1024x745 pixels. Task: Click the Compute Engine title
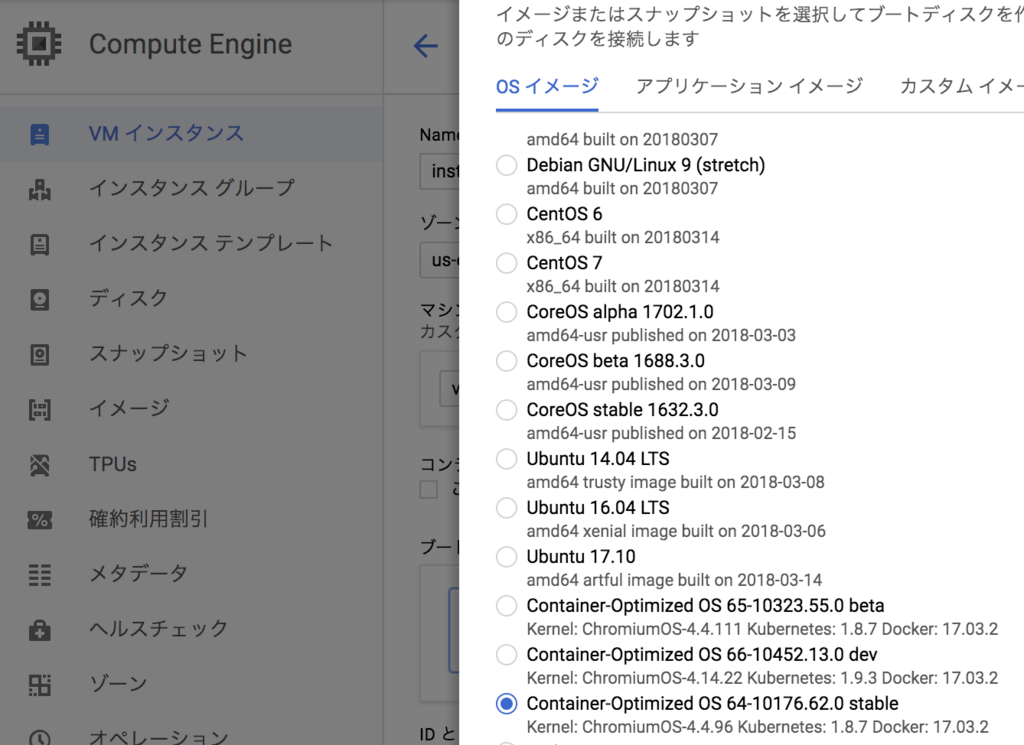[x=191, y=44]
